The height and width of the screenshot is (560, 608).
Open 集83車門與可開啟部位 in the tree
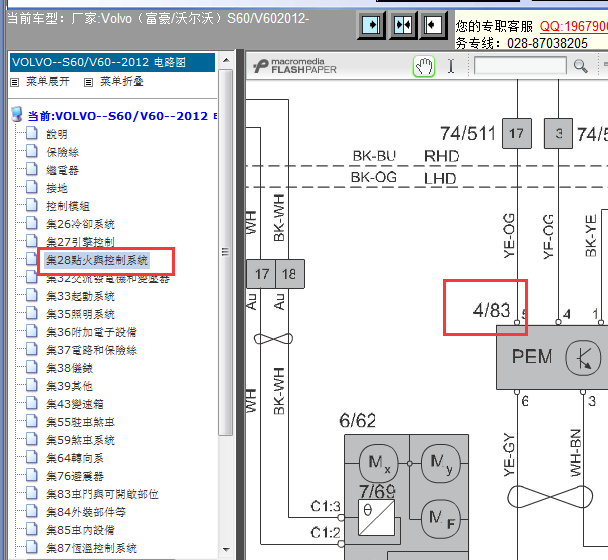(x=102, y=494)
